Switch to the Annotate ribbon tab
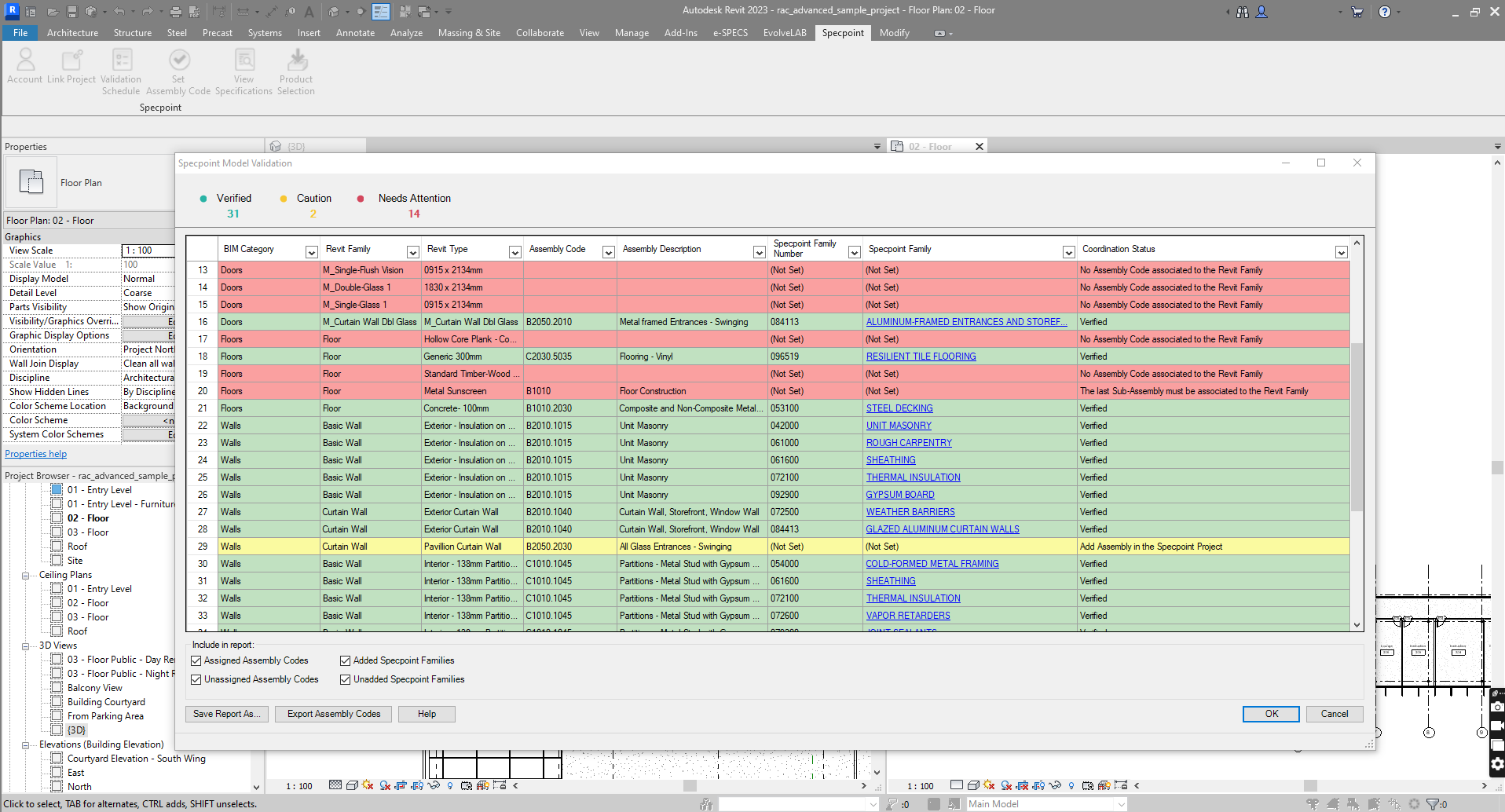Screen dimensions: 1505x812 [x=355, y=33]
